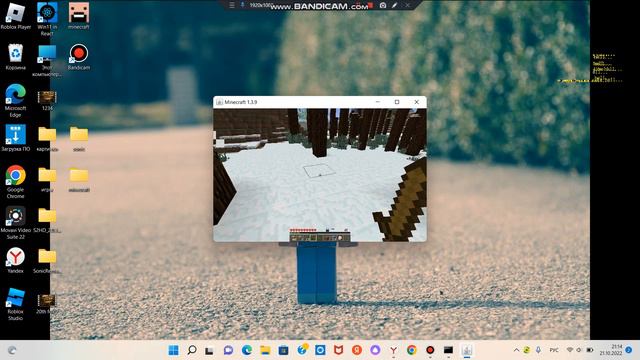640x360 pixels.
Task: Open the игры folder on the desktop
Action: click(x=47, y=179)
